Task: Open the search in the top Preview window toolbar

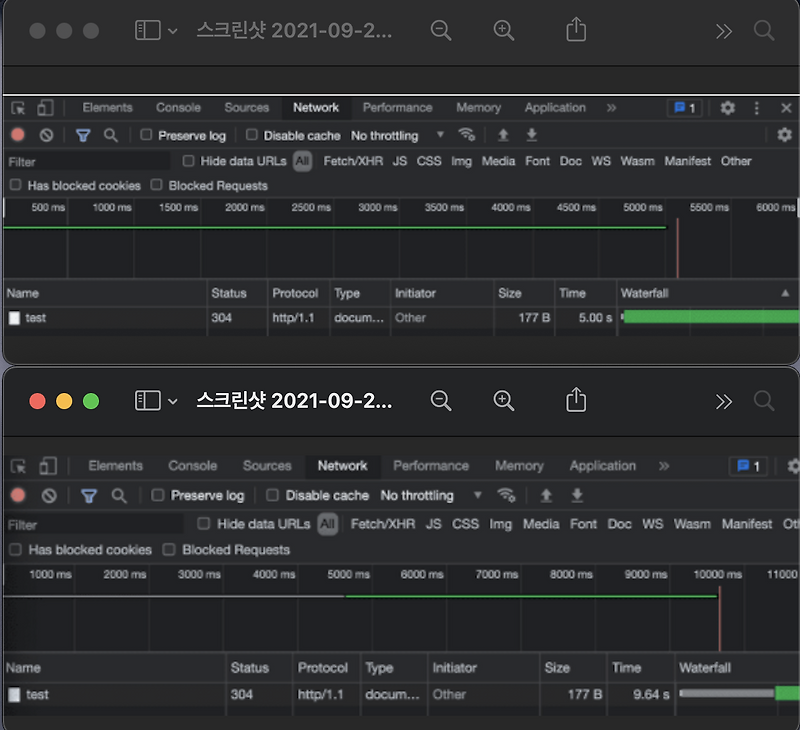Action: point(764,31)
